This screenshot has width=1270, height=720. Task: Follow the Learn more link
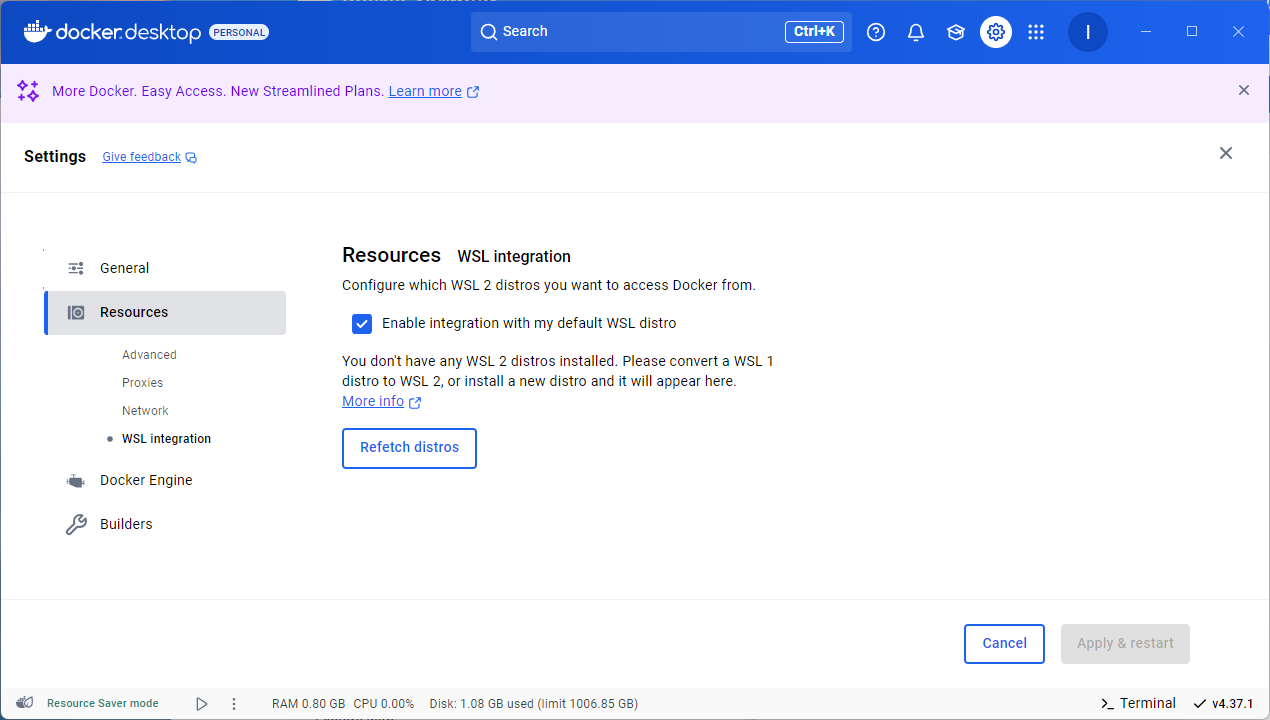[x=425, y=91]
